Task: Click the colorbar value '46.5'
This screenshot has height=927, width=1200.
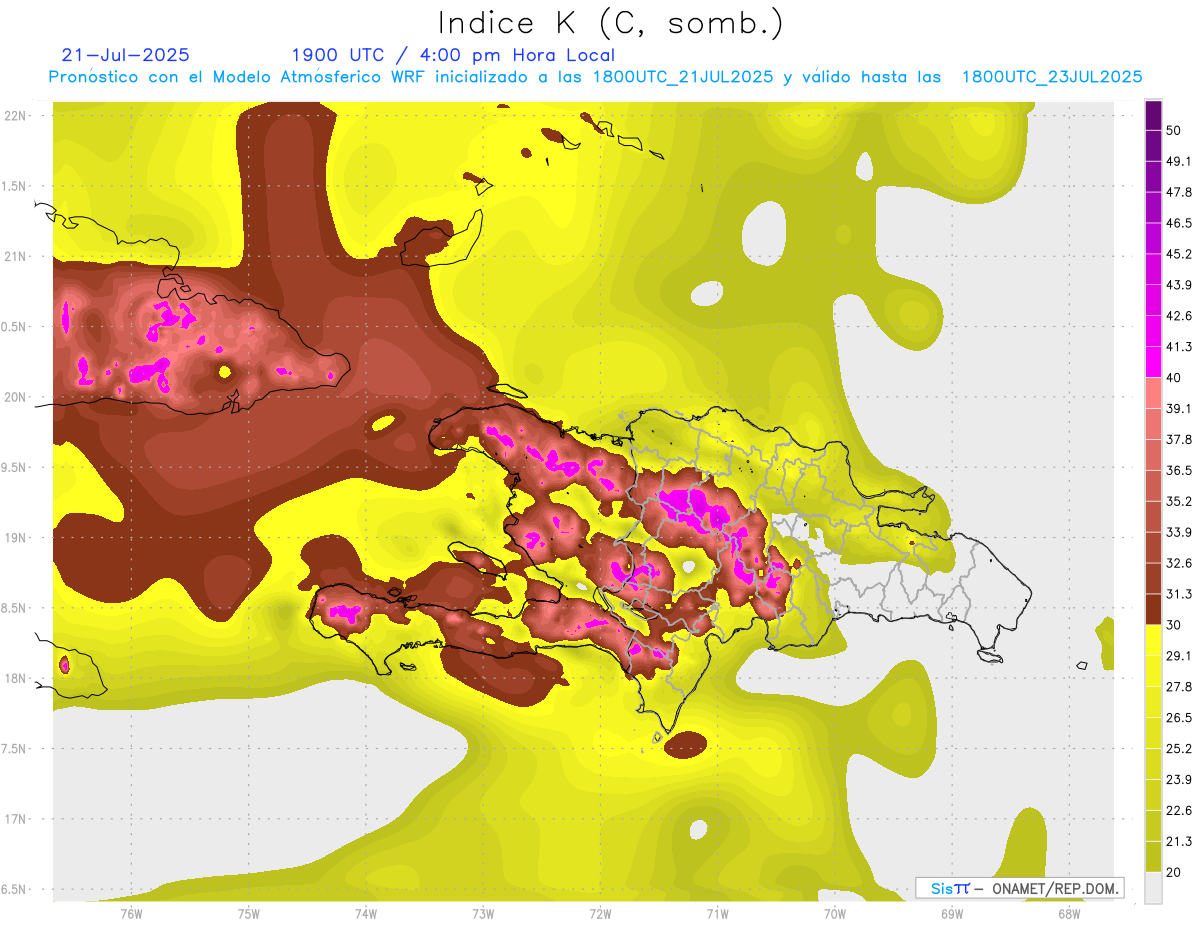Action: point(1178,223)
